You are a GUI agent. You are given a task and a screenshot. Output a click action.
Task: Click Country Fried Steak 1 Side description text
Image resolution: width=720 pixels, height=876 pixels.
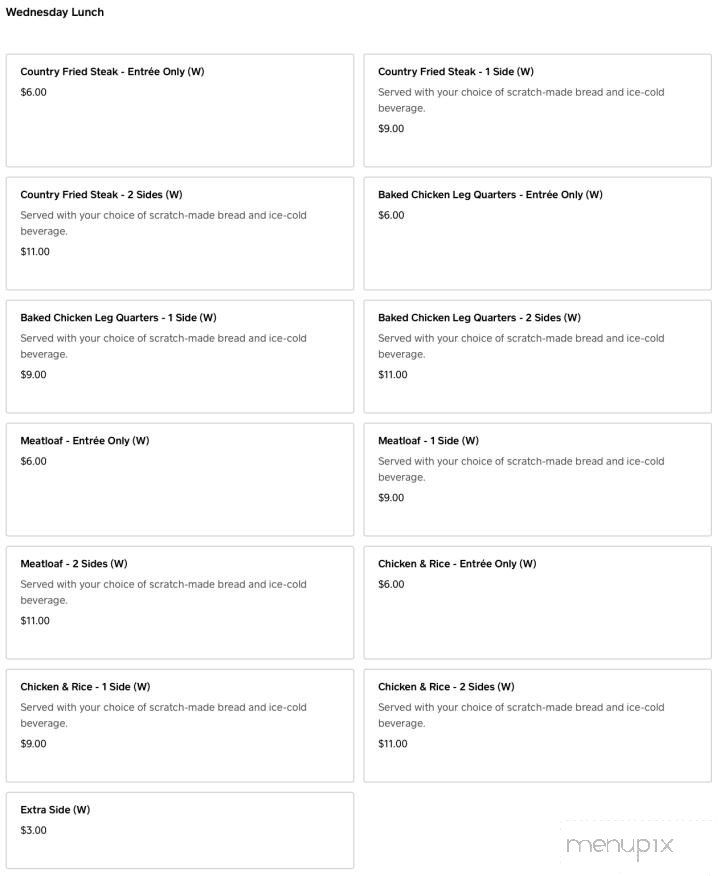coord(520,100)
